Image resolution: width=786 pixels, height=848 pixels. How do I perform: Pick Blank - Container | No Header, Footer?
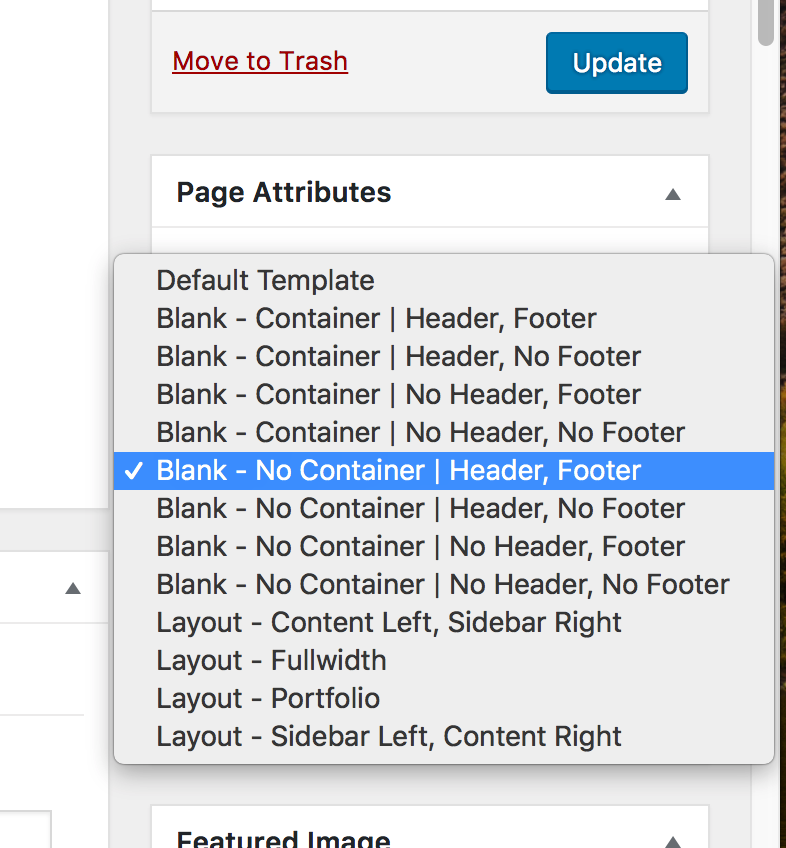[x=398, y=395]
